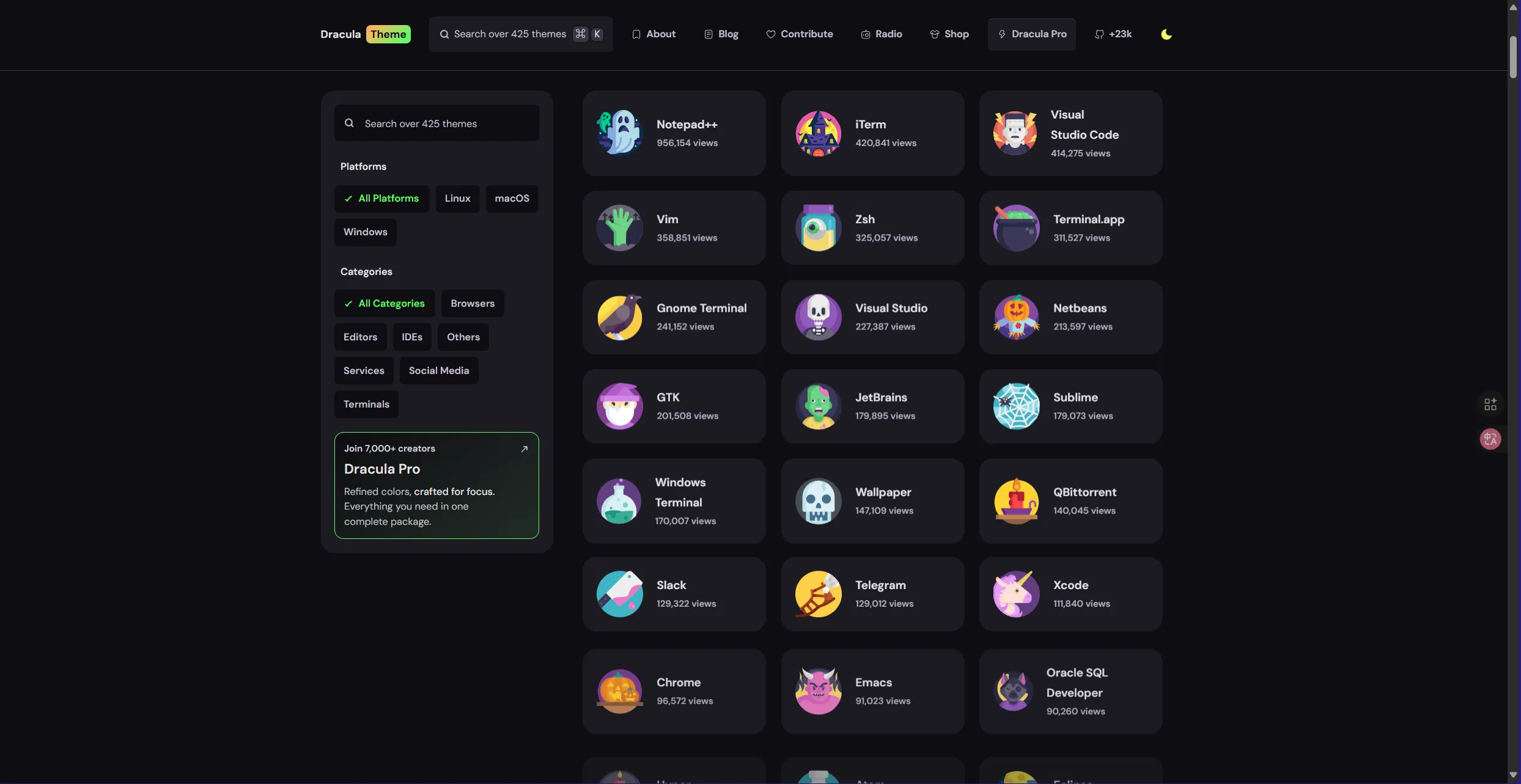Select the Terminals category filter
This screenshot has width=1521, height=784.
point(366,404)
